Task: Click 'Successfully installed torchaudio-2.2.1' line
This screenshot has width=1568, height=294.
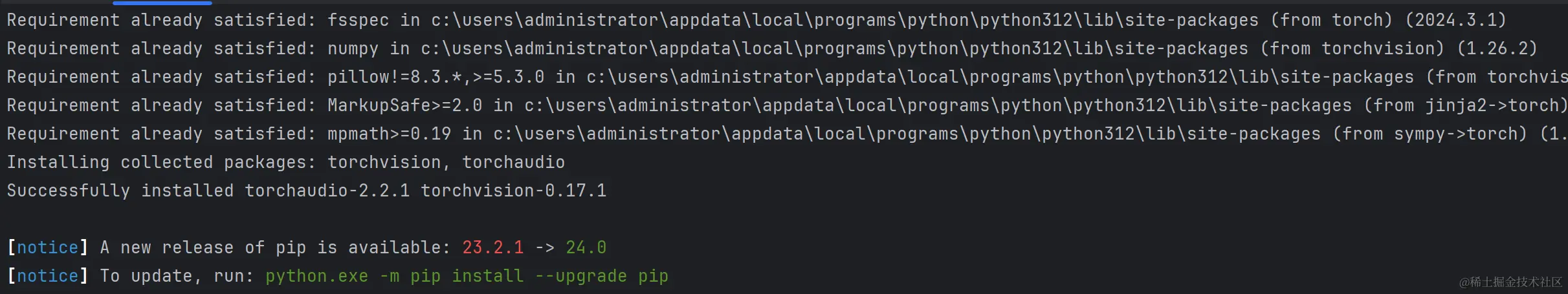Action: (307, 191)
